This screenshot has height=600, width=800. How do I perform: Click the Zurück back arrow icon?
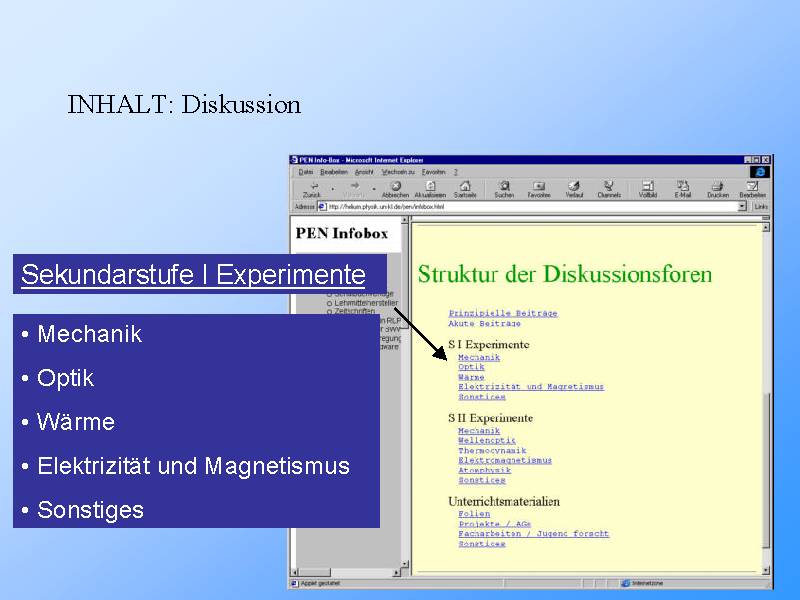point(312,186)
